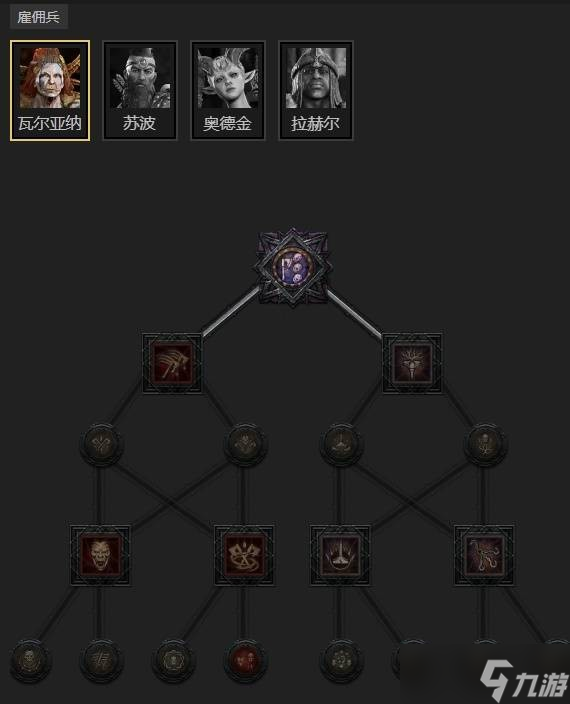Viewport: 570px width, 704px height.
Task: Select the glowing sword spikes skill node
Action: (x=340, y=555)
